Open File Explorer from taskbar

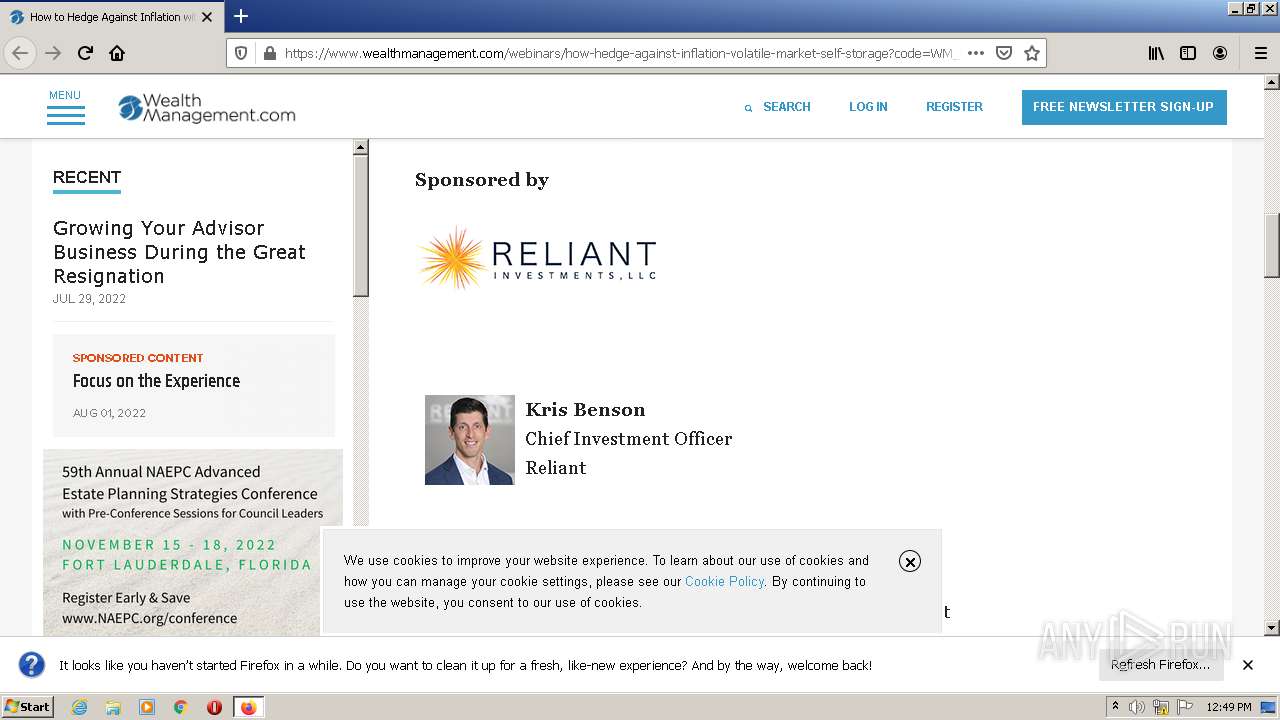click(113, 707)
